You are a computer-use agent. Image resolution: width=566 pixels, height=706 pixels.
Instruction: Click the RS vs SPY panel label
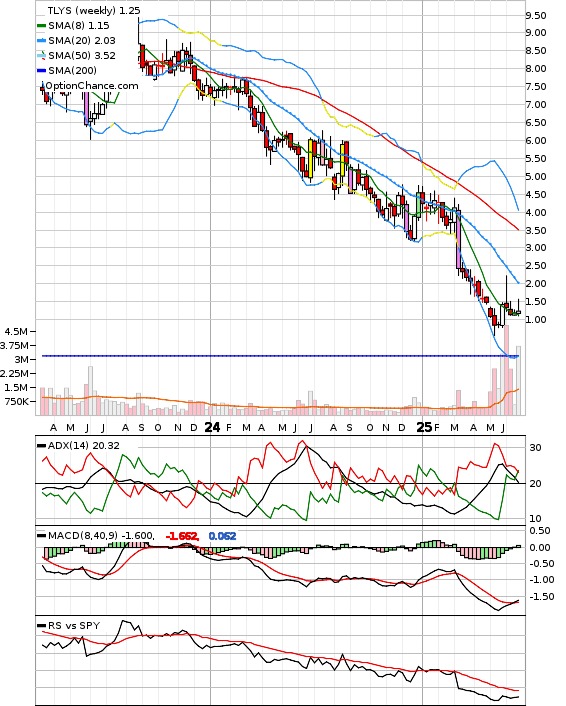click(x=74, y=626)
